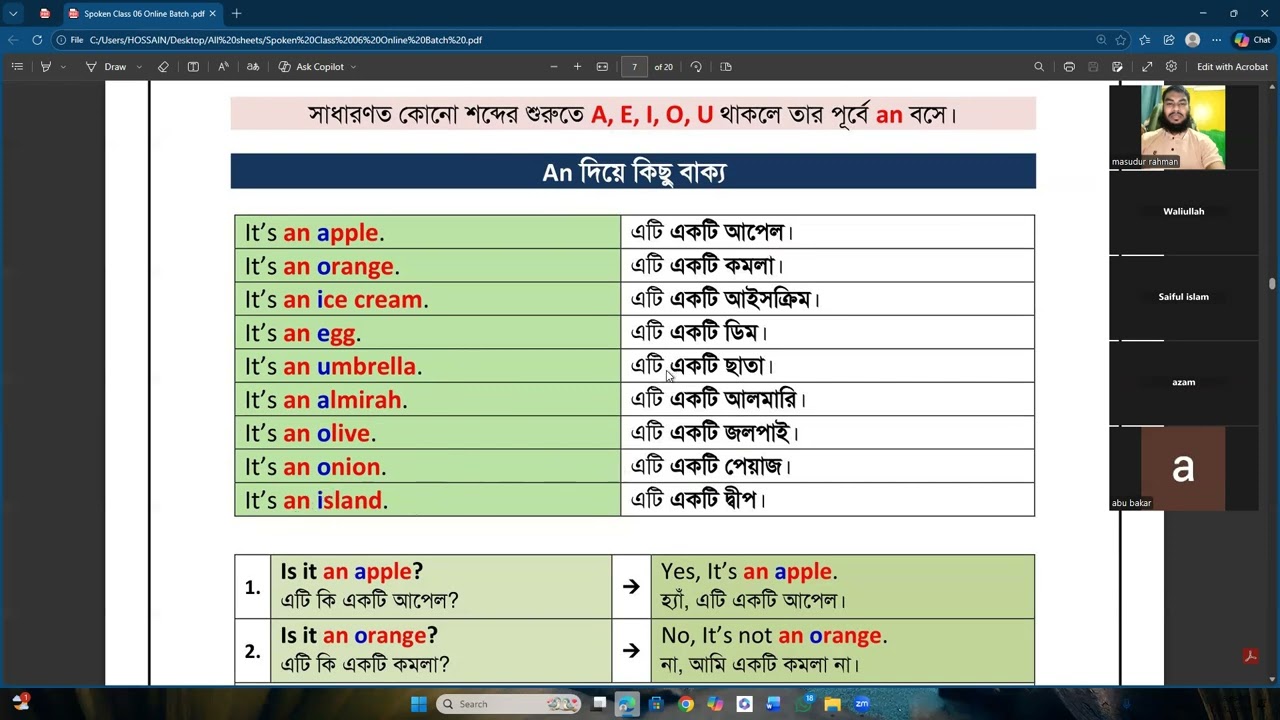Switch to the Spoken Class 06 PDF tab
The image size is (1280, 720).
[x=142, y=14]
